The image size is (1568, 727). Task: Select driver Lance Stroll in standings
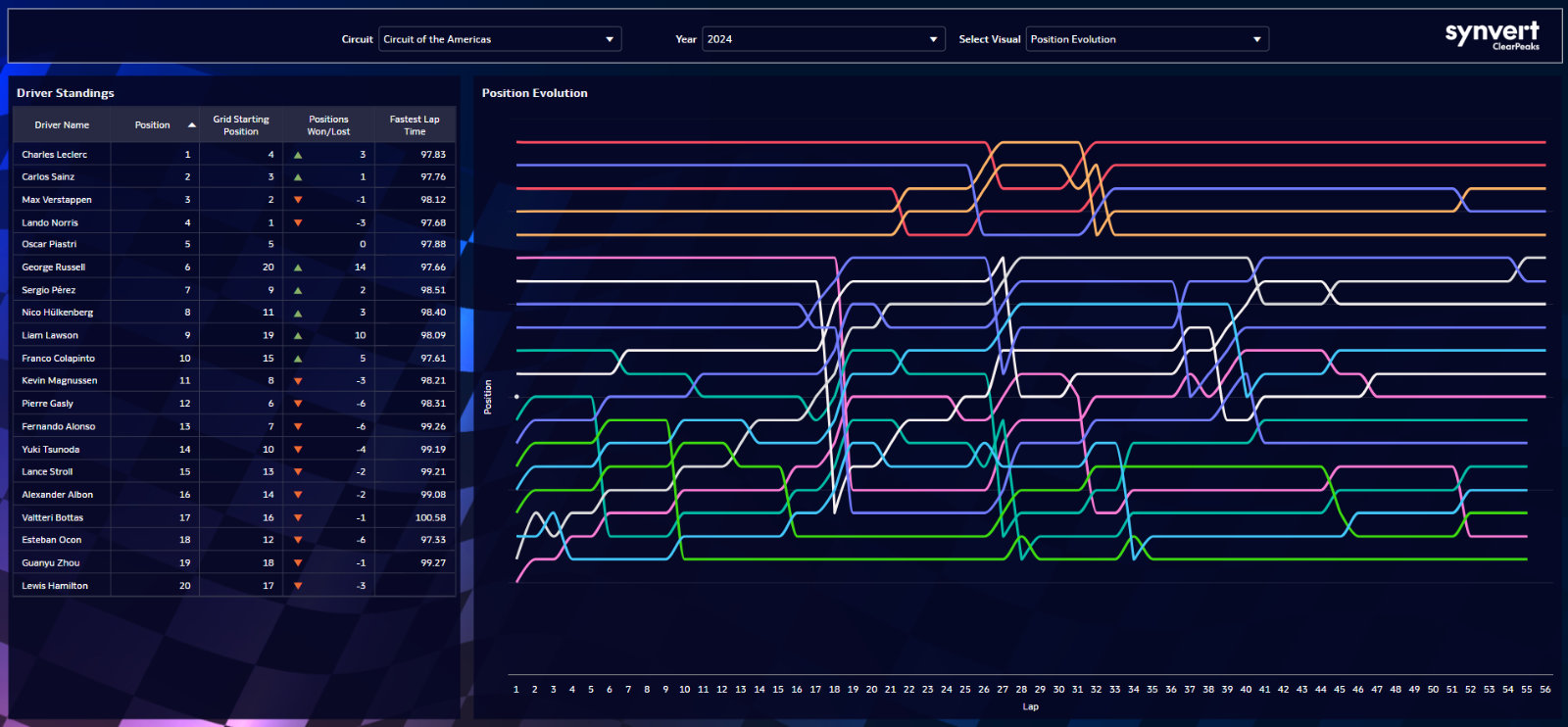click(47, 472)
